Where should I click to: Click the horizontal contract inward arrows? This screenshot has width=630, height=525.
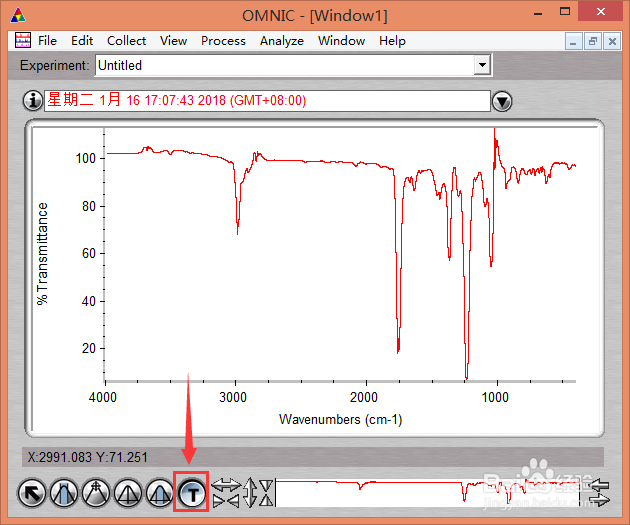(x=226, y=501)
